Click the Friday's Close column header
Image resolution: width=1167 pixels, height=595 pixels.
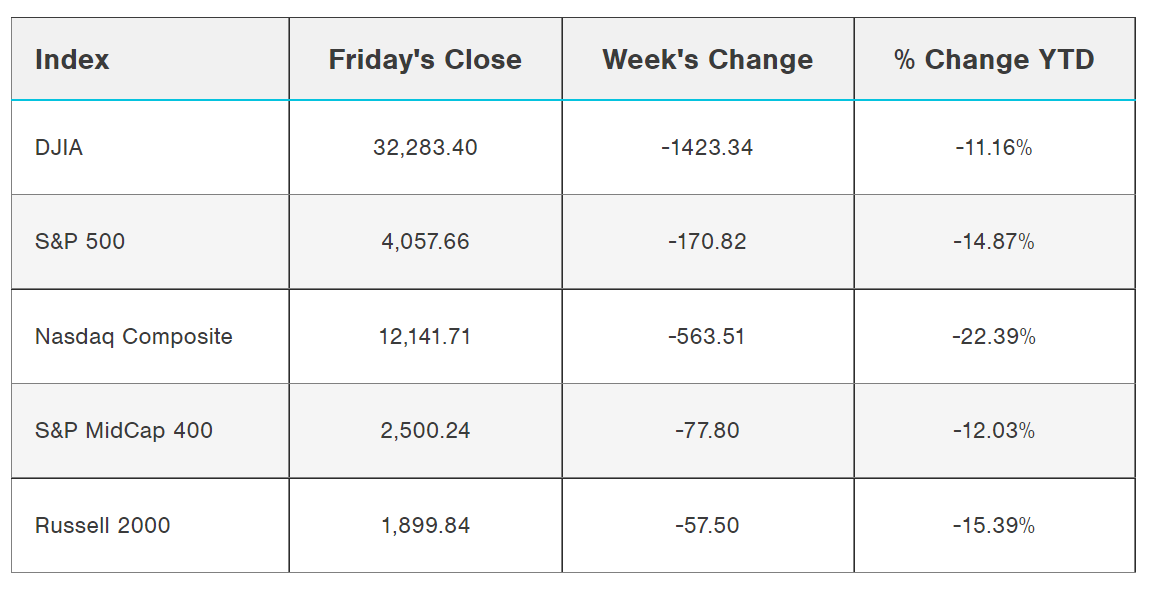pos(425,60)
